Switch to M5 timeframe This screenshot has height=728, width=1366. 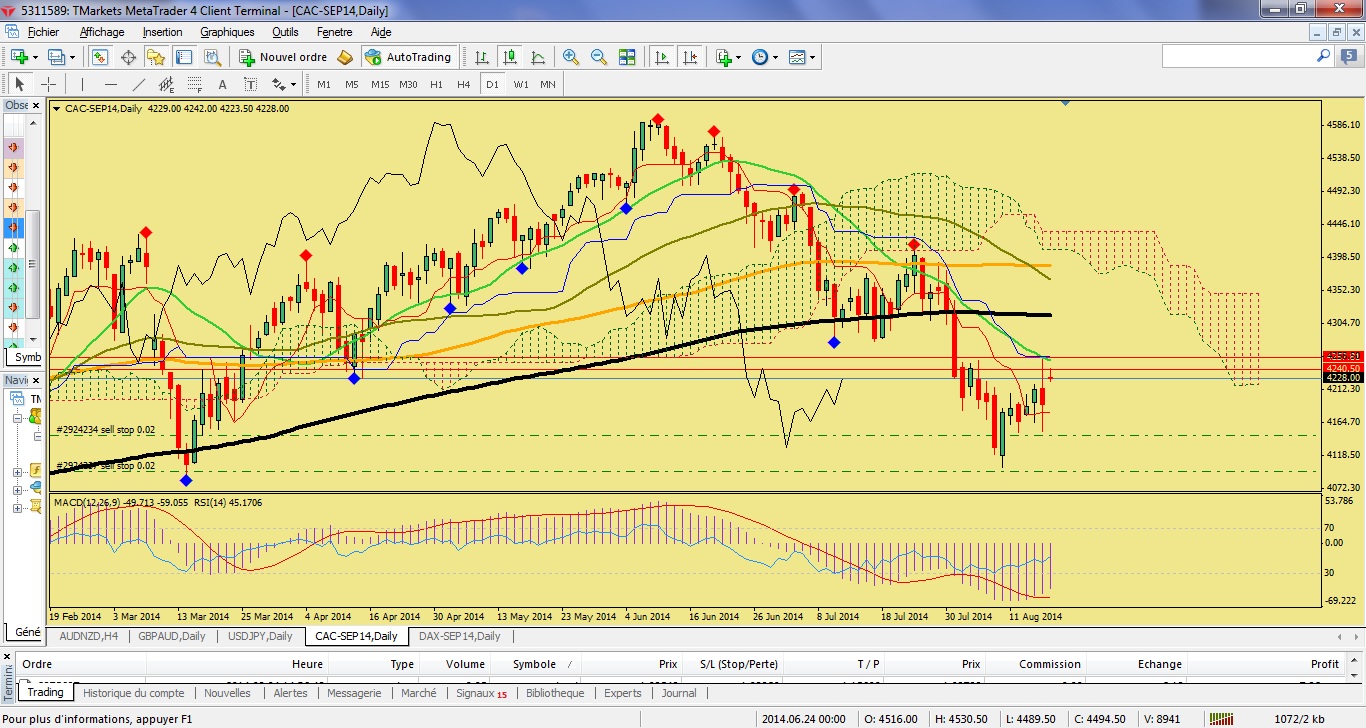352,84
